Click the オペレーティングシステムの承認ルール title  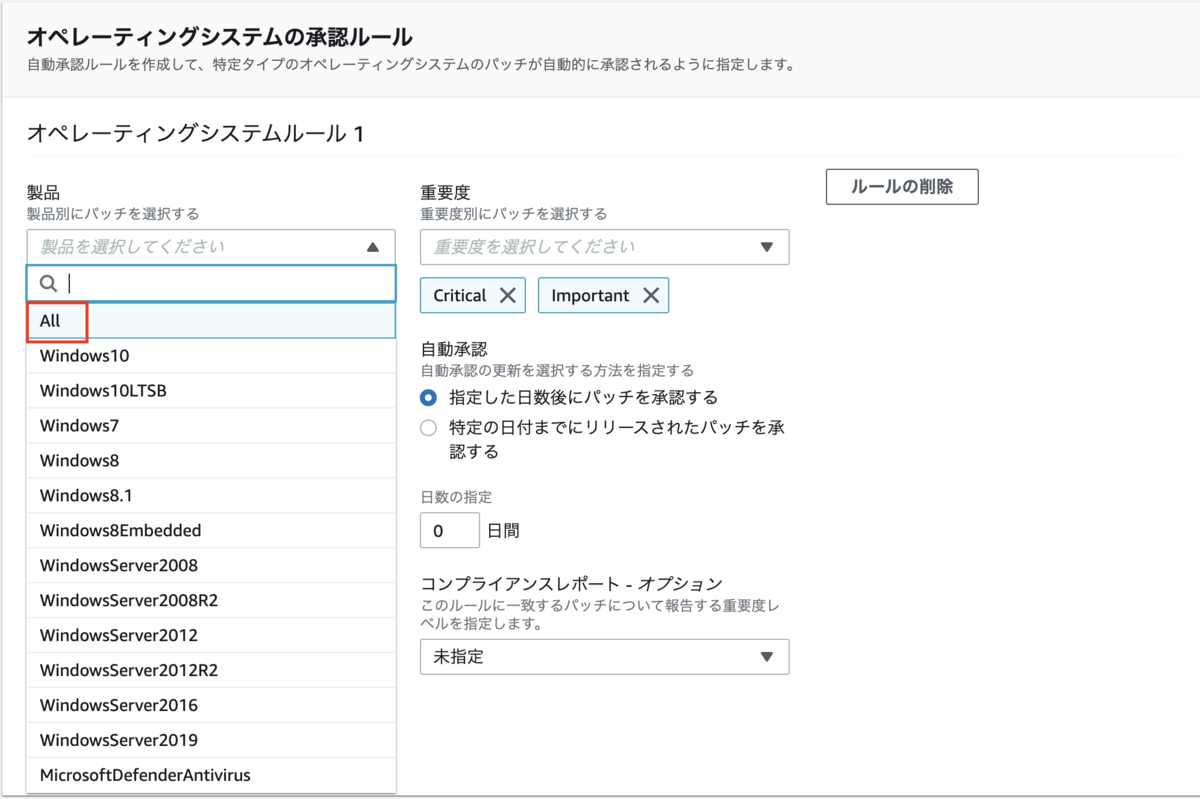coord(219,38)
